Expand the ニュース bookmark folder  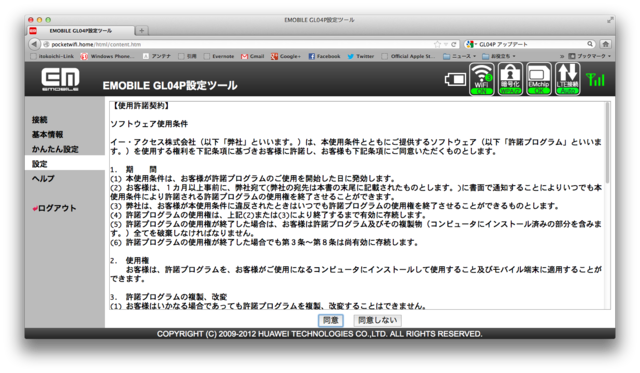pos(460,56)
